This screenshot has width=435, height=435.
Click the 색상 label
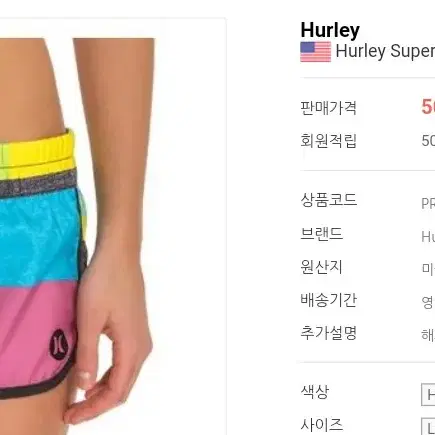click(x=314, y=391)
